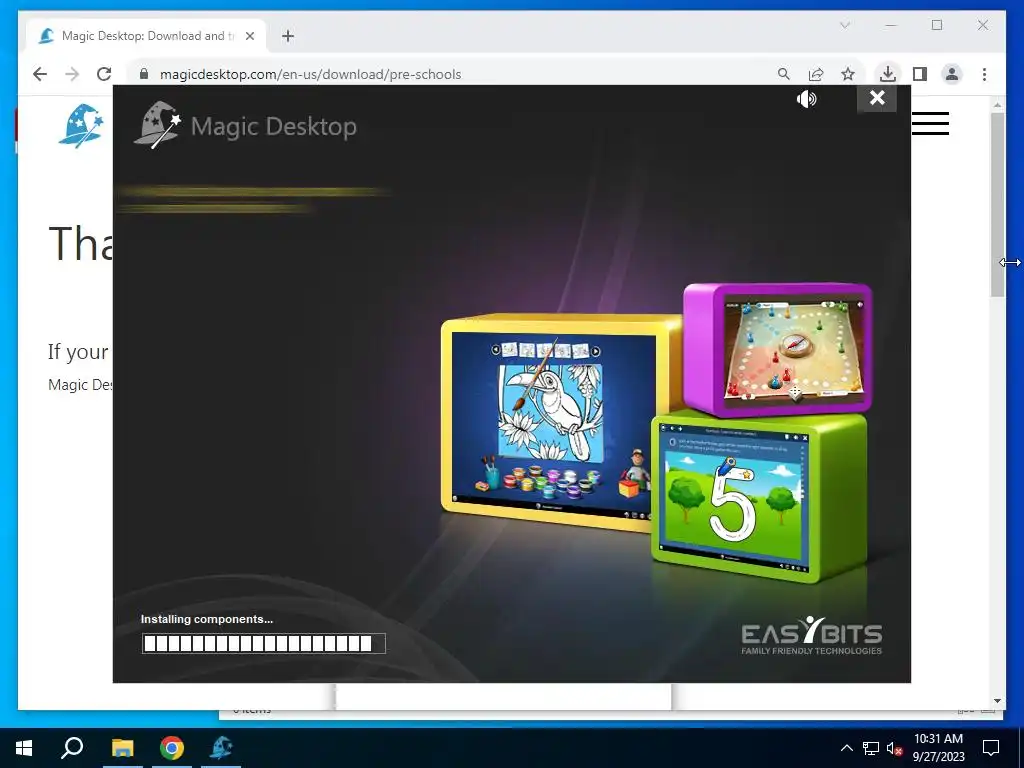Open Chrome three-dot menu

[984, 74]
